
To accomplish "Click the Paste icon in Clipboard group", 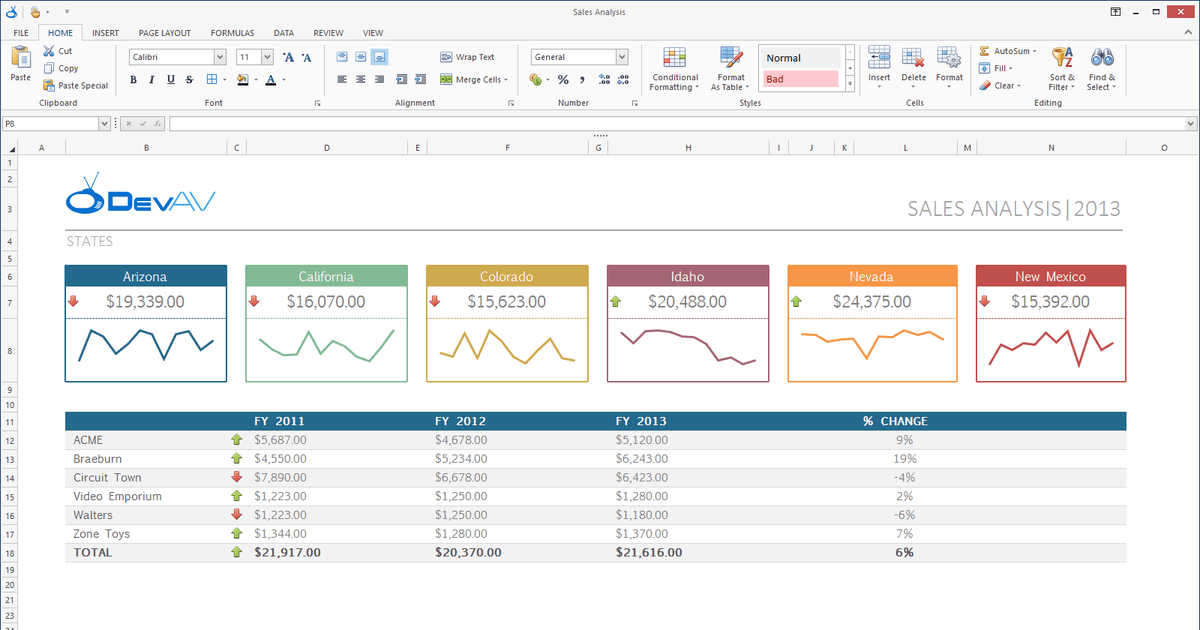I will click(x=20, y=59).
